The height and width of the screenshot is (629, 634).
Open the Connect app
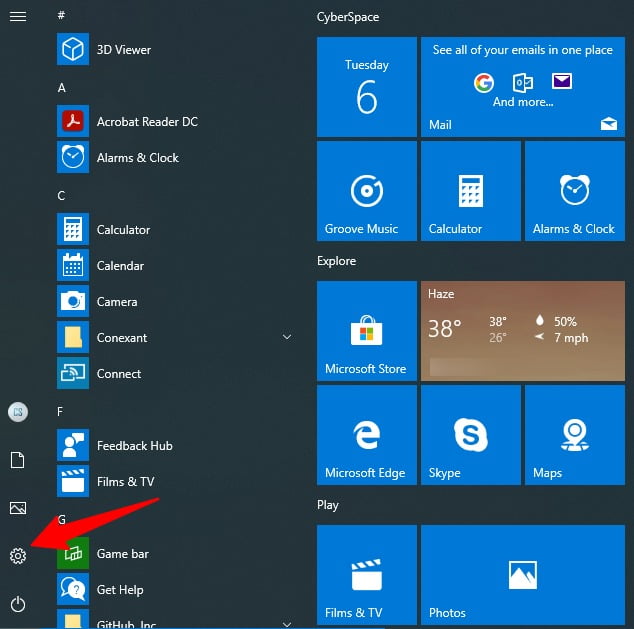point(174,373)
